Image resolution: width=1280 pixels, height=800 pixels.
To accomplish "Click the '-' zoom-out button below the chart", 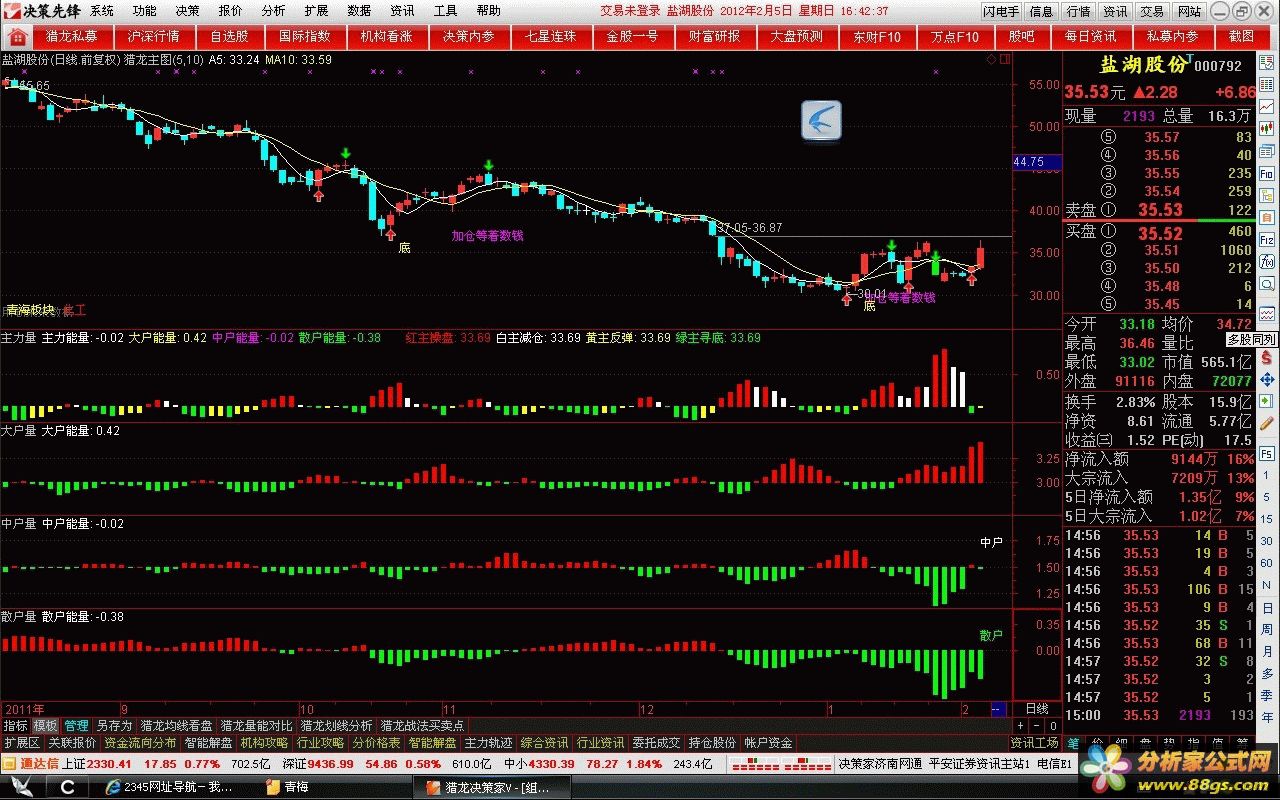I will click(1037, 725).
